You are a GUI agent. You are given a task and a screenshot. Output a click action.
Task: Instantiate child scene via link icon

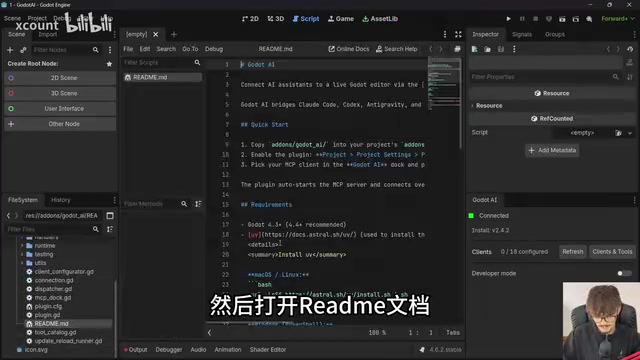[x=23, y=50]
